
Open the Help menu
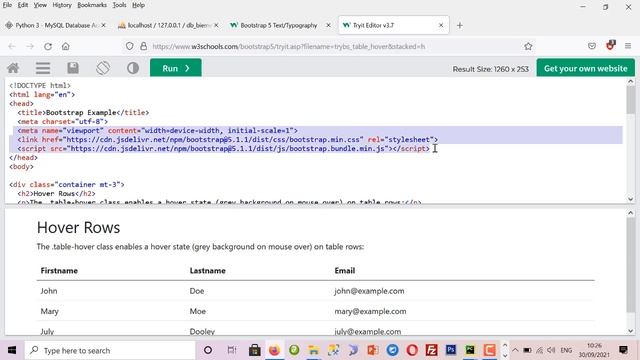tap(138, 5)
